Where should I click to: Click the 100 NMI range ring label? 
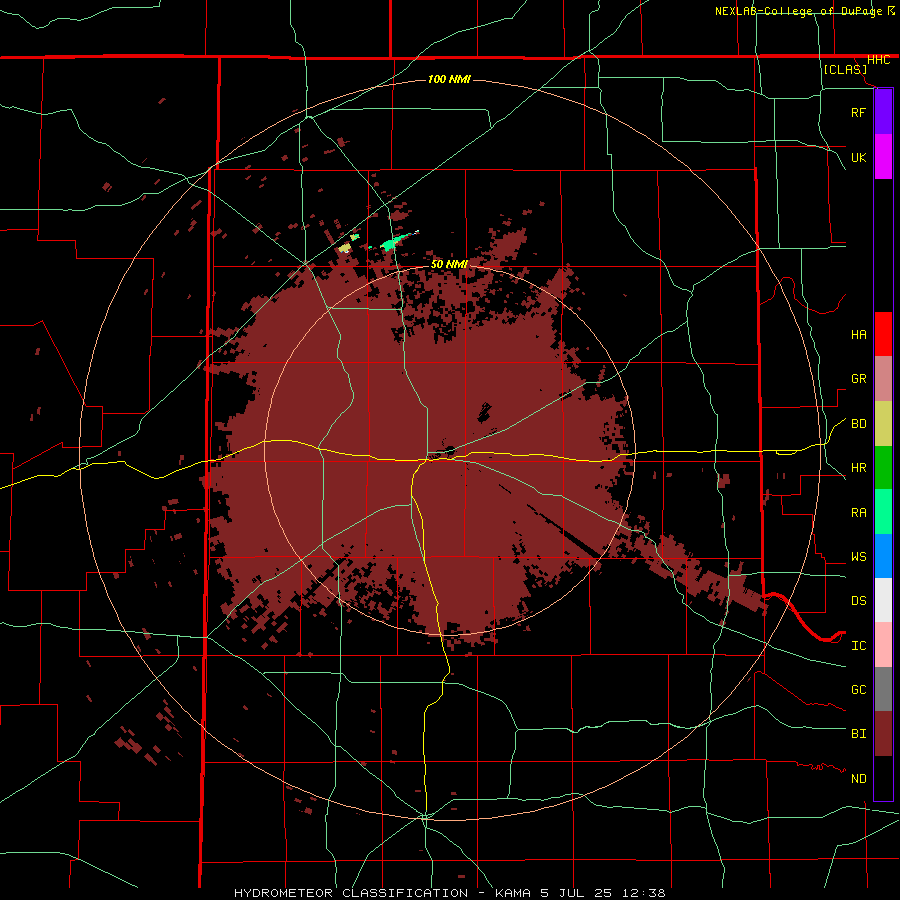(449, 79)
